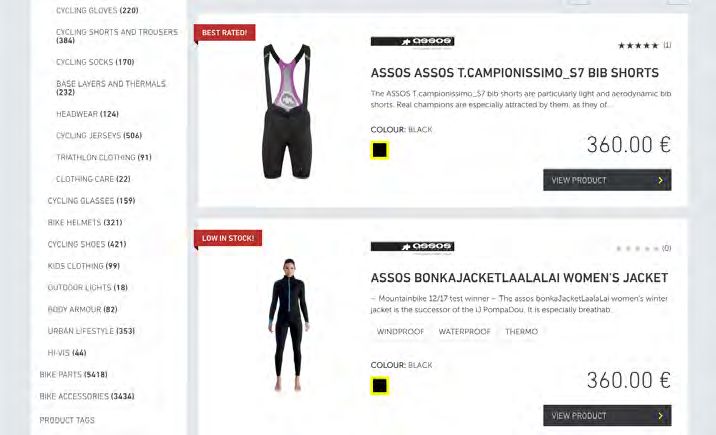This screenshot has width=716, height=435.
Task: Click the Assos logo above bib shorts
Action: tap(412, 42)
